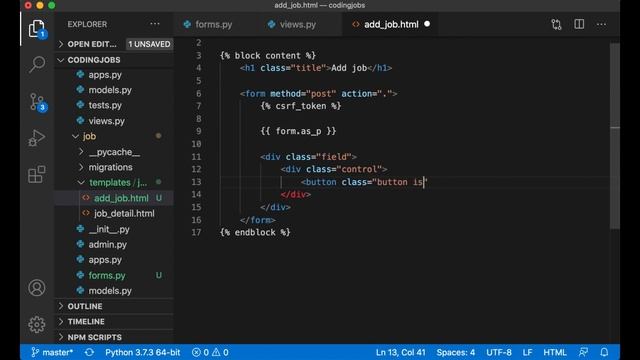Viewport: 640px width, 360px height.
Task: Click the h1 Add job line
Action: 316,68
